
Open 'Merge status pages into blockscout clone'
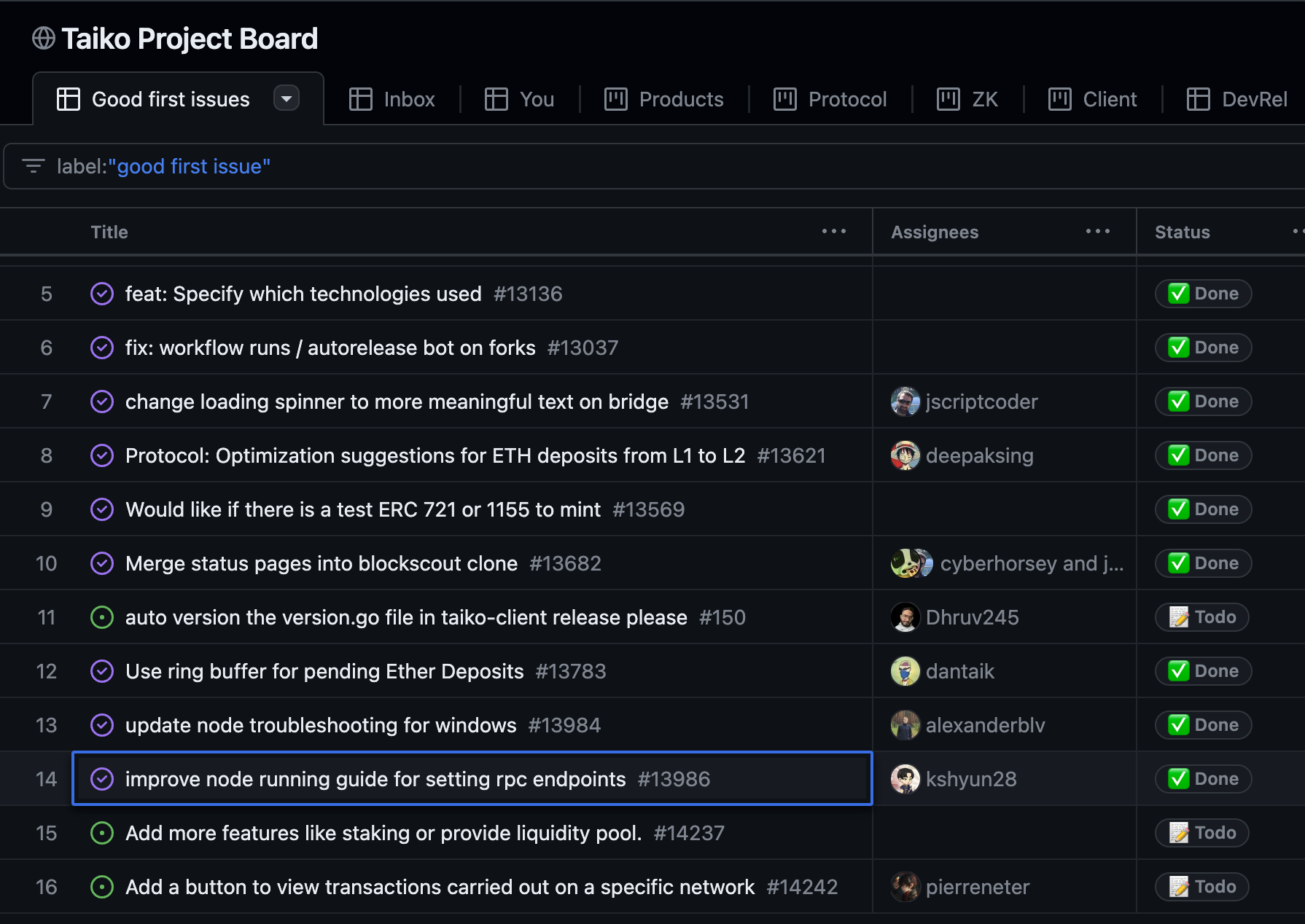pyautogui.click(x=322, y=563)
